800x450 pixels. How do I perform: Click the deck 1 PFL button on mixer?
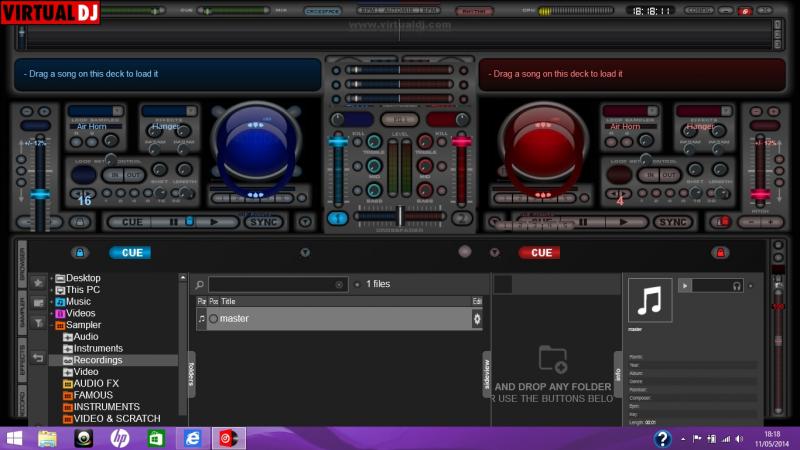tap(337, 218)
